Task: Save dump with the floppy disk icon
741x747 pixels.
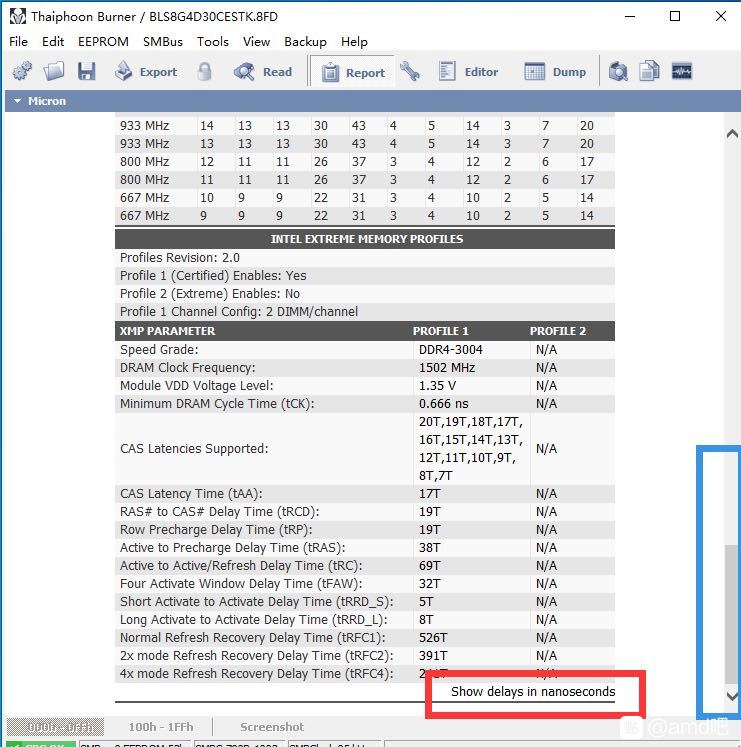Action: (87, 71)
